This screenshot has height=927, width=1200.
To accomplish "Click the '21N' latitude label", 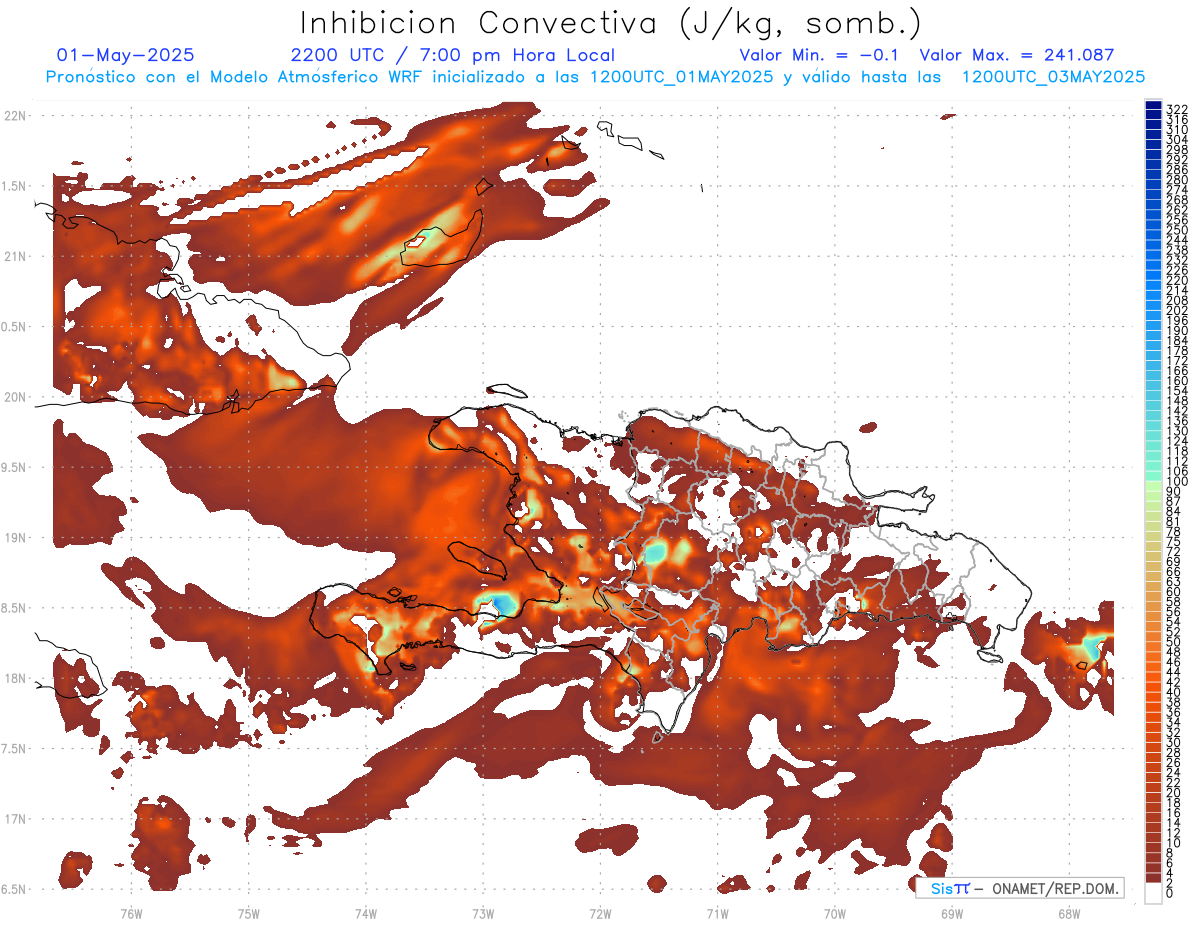I will 15,256.
